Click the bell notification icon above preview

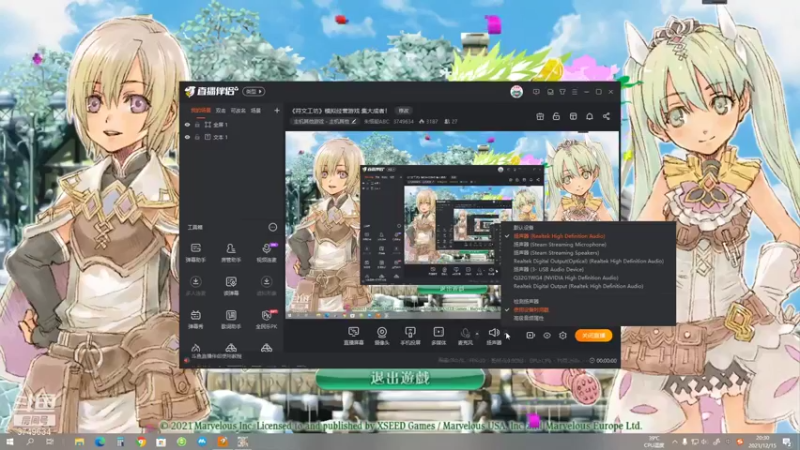pos(589,116)
